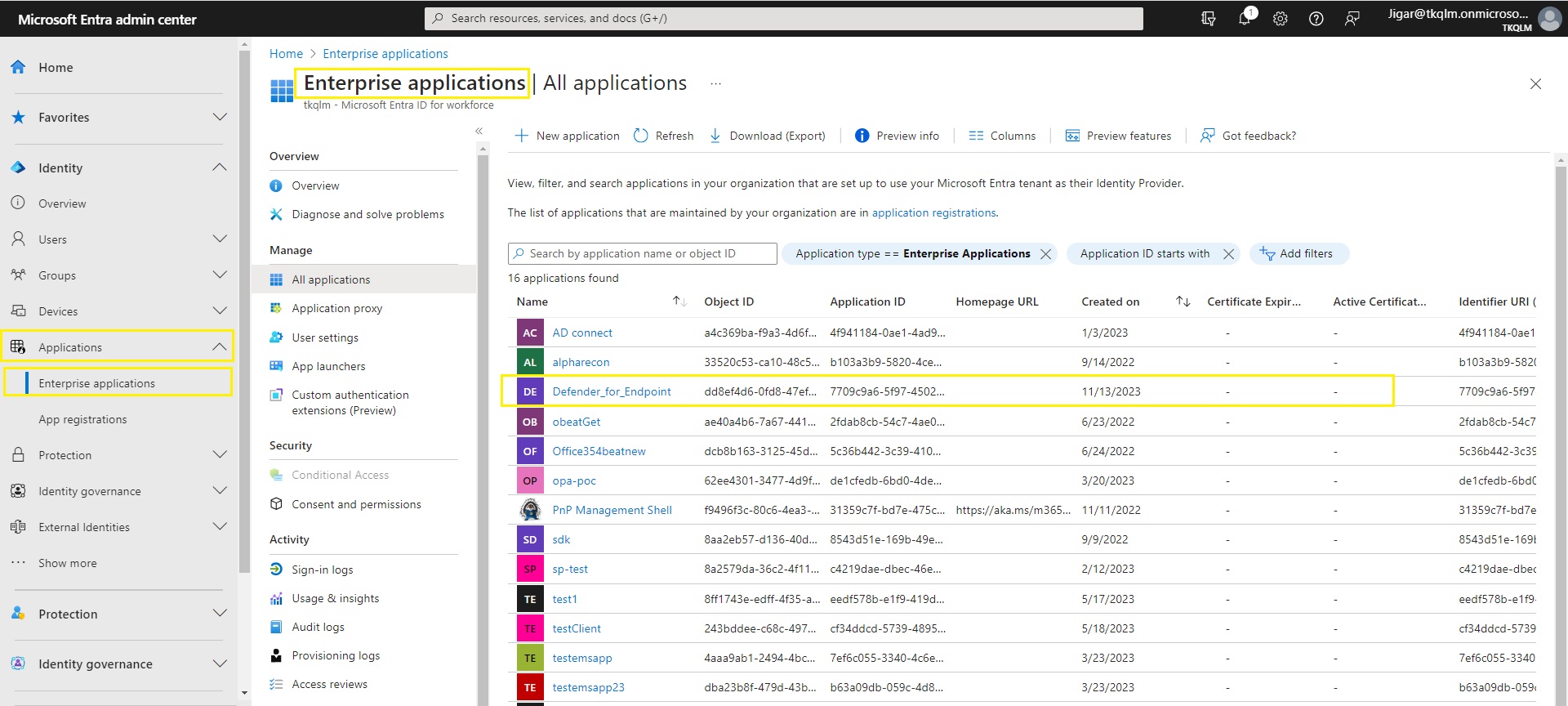Click New application button
This screenshot has width=1568, height=706.
pos(567,136)
